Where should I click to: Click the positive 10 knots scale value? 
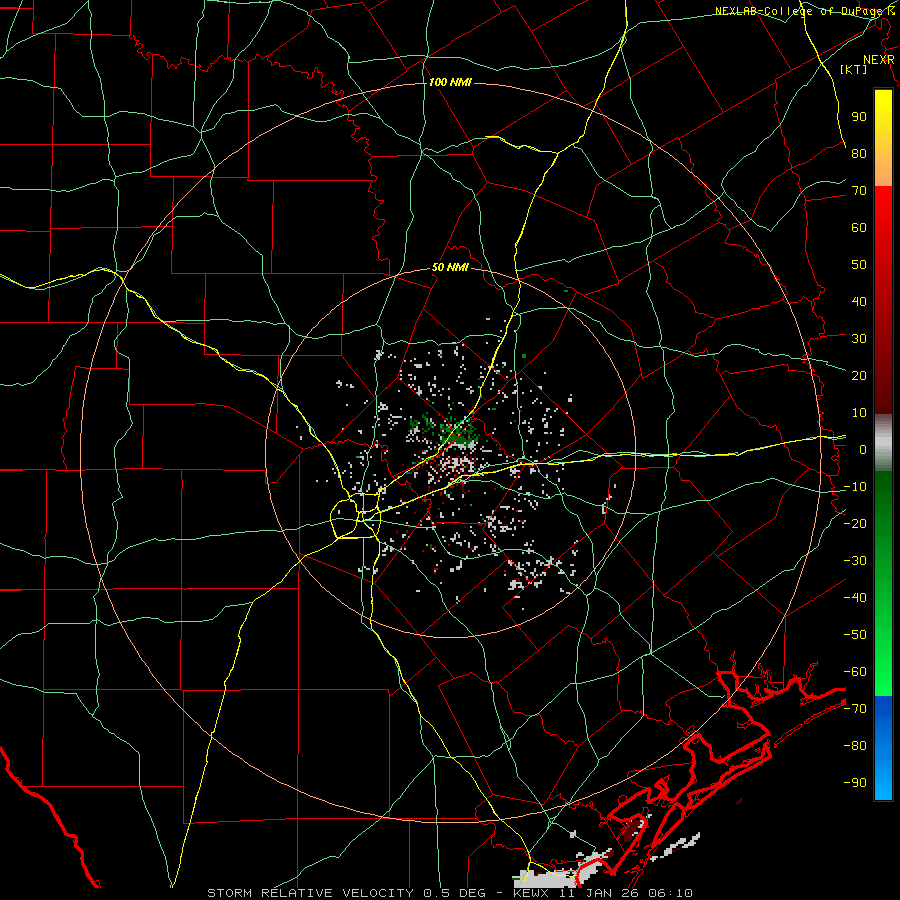pyautogui.click(x=859, y=413)
